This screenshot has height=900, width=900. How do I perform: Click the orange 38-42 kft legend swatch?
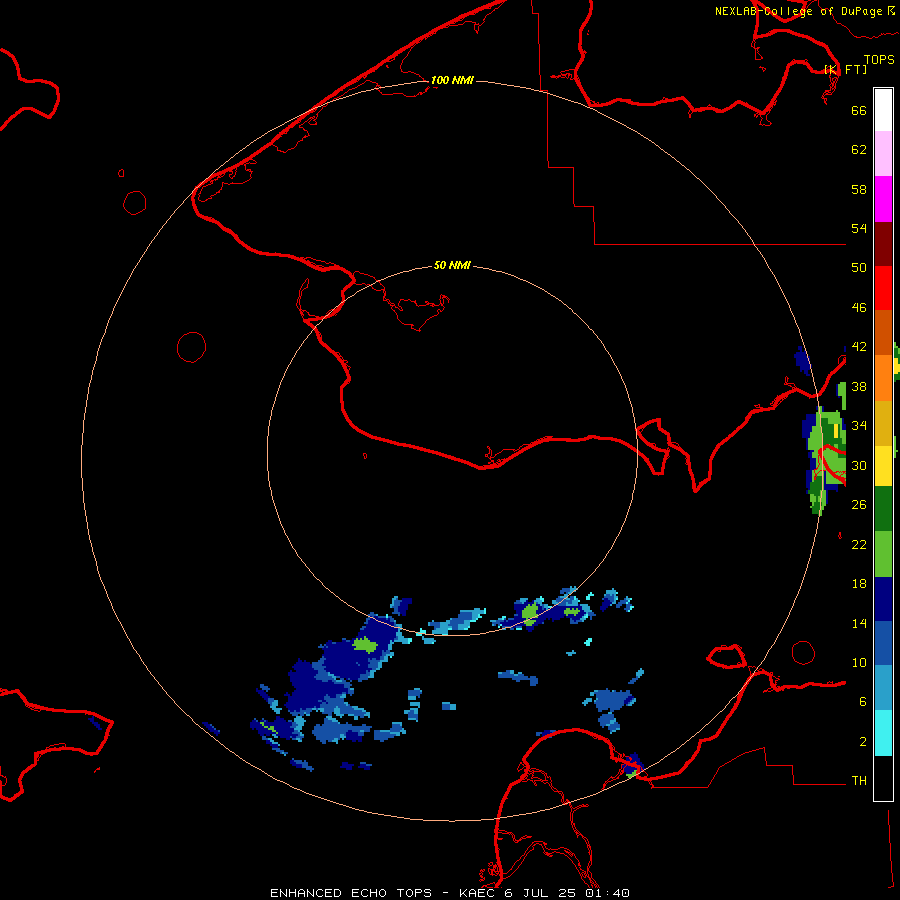point(883,377)
